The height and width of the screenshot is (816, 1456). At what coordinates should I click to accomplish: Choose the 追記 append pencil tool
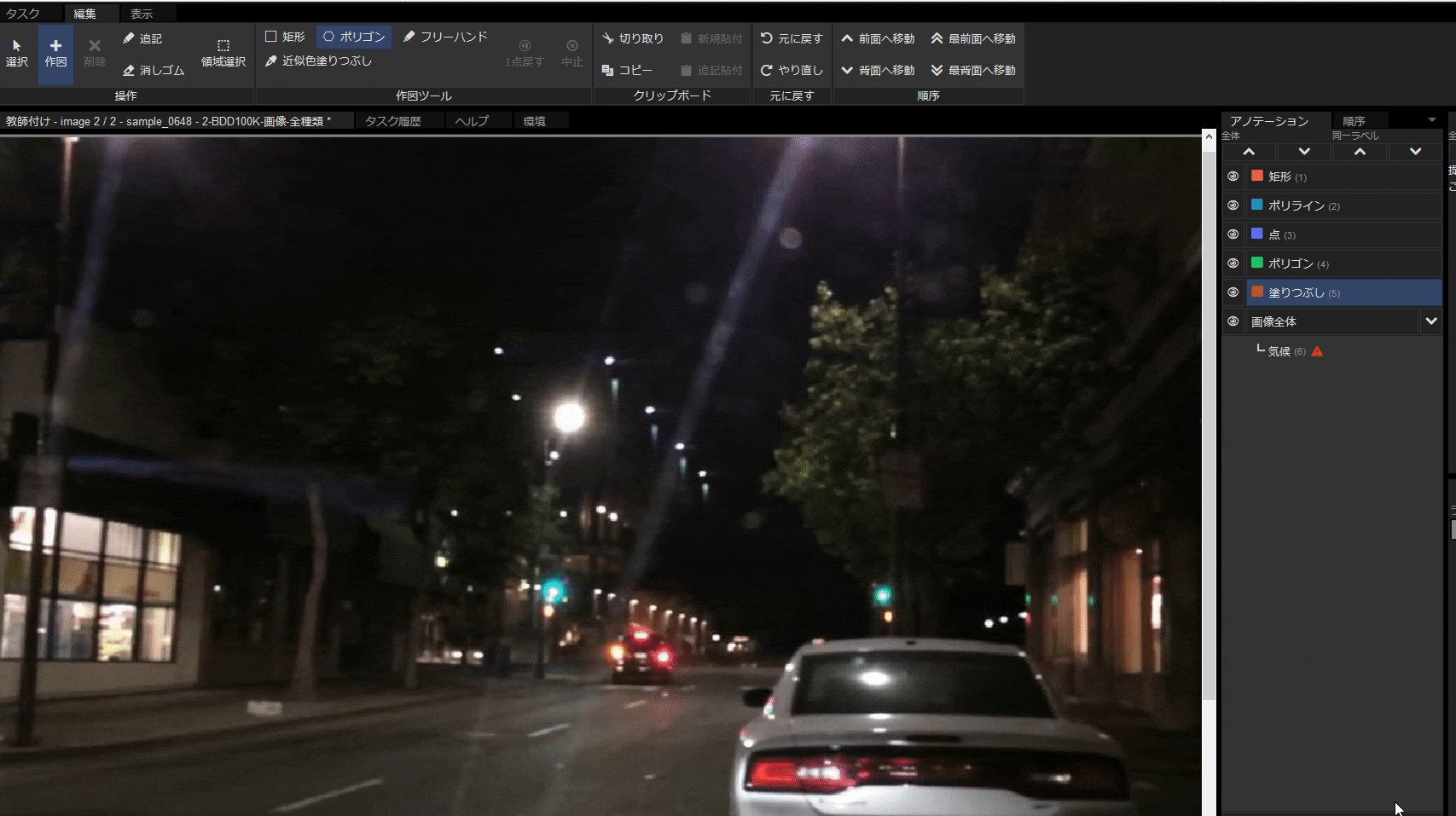point(142,38)
